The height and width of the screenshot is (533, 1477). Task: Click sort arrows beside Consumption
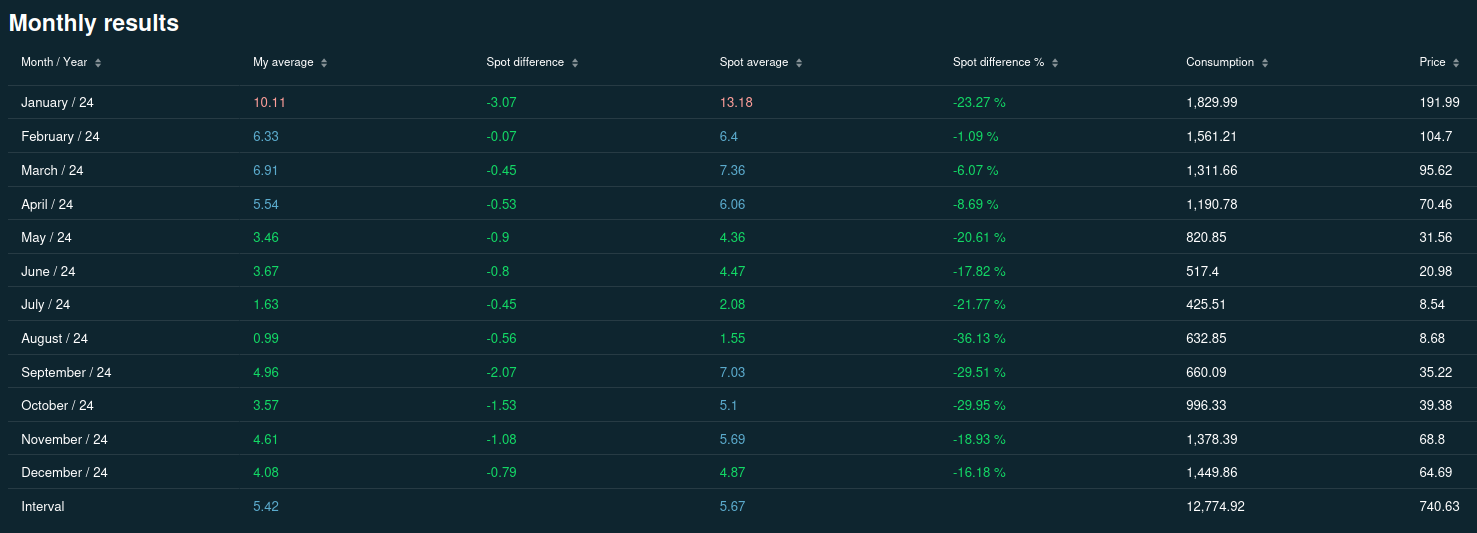click(1265, 63)
